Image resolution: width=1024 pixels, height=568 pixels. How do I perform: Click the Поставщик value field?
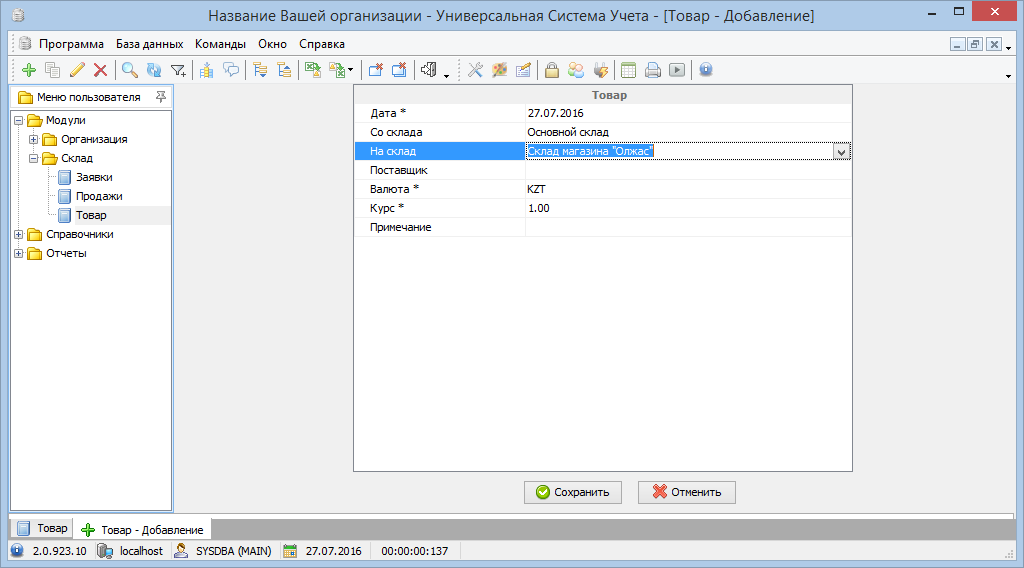tap(688, 170)
